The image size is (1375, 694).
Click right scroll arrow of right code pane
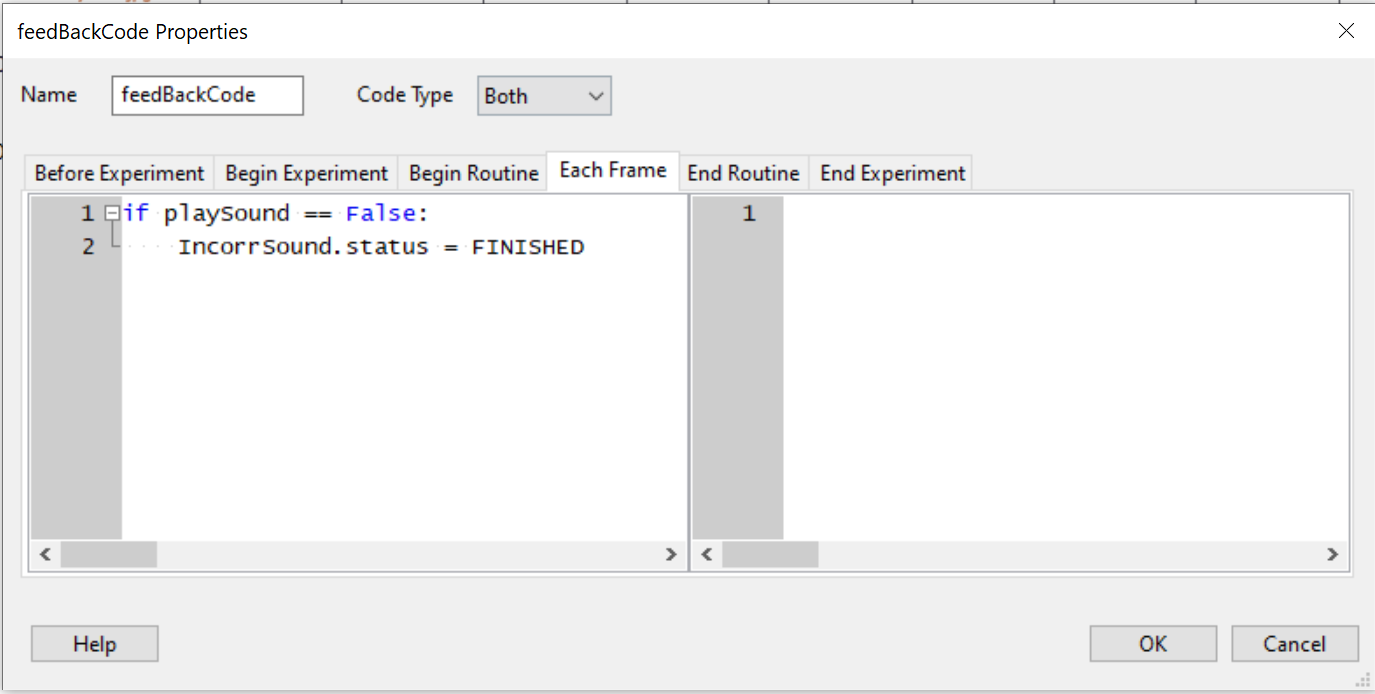tap(1332, 554)
